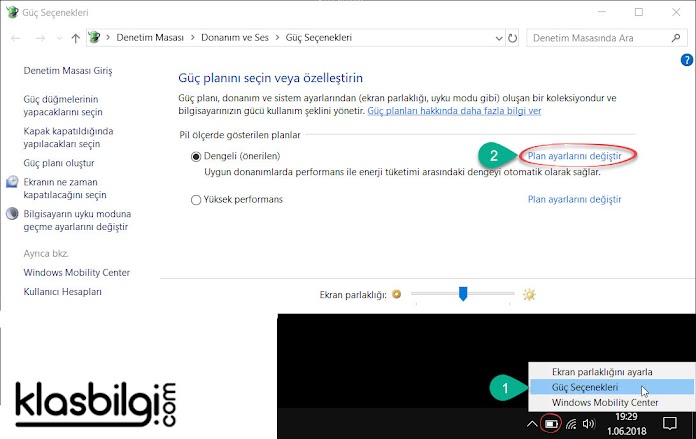Click the address bar Control Panel icon
The image size is (696, 439).
click(94, 37)
